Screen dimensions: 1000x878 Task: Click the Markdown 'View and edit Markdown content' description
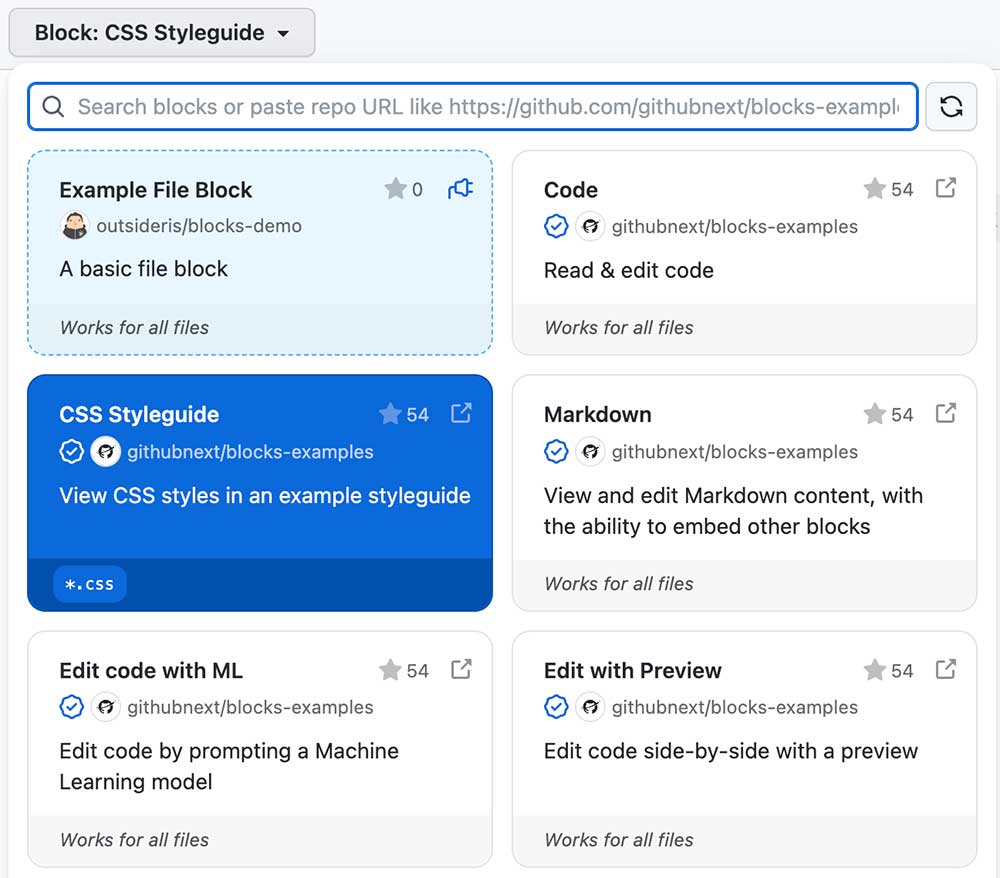click(x=733, y=511)
